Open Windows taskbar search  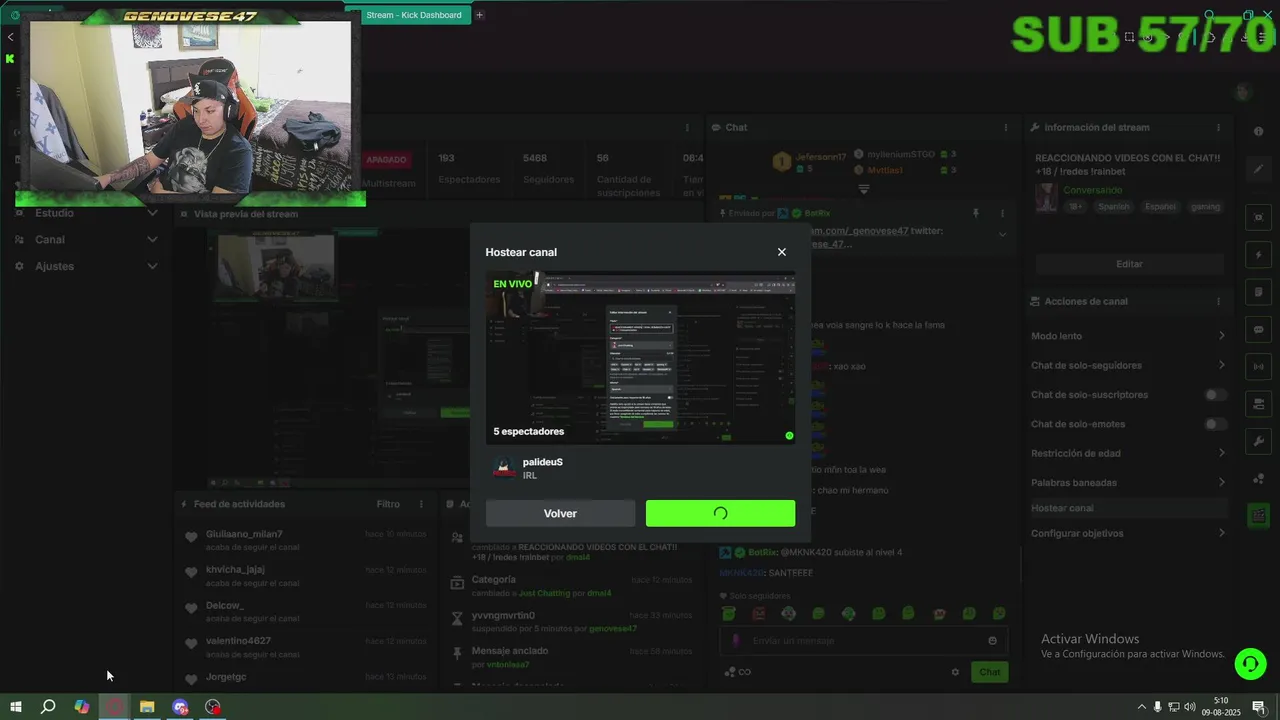tap(48, 707)
